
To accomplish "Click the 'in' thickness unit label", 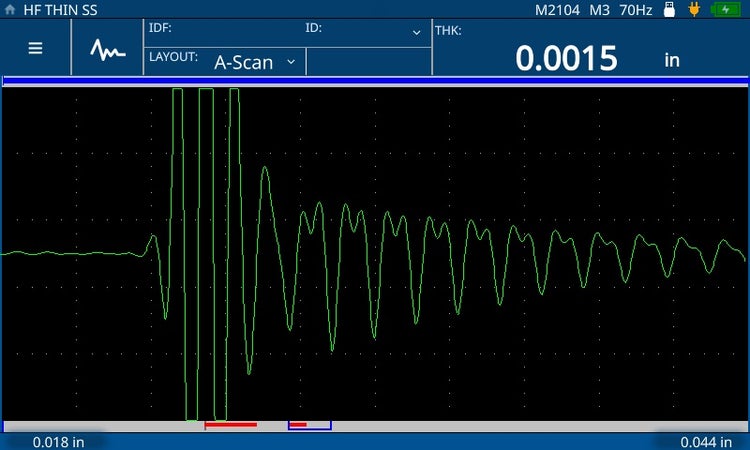I will pos(672,60).
